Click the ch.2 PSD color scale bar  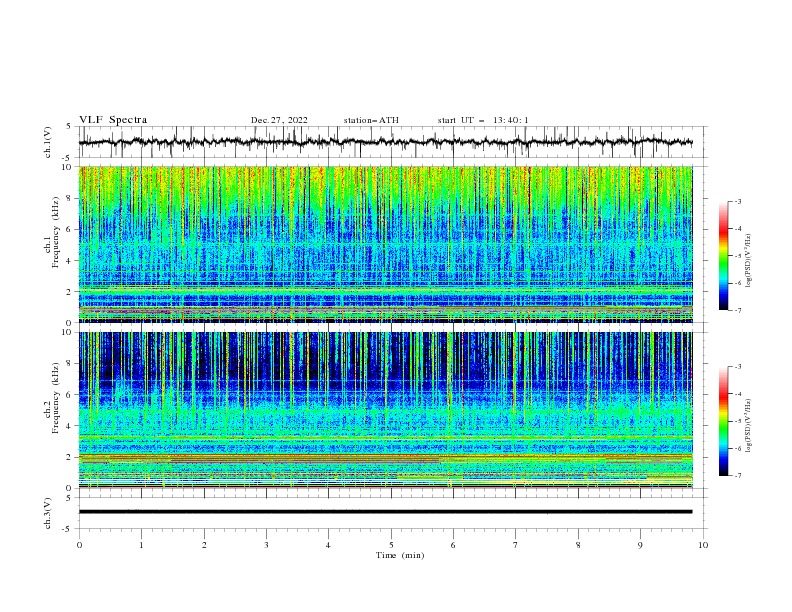pos(724,421)
